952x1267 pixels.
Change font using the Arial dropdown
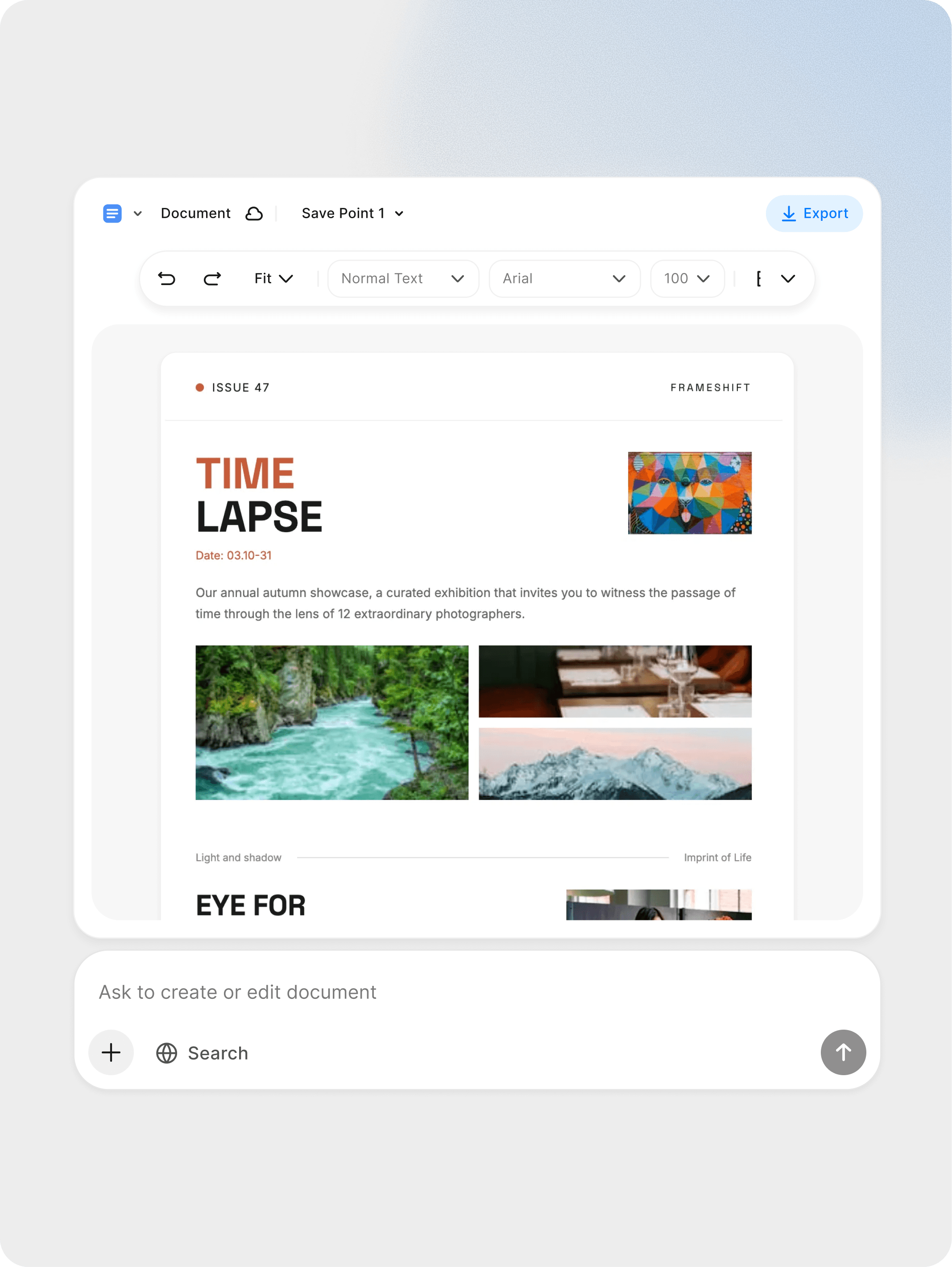(x=563, y=279)
